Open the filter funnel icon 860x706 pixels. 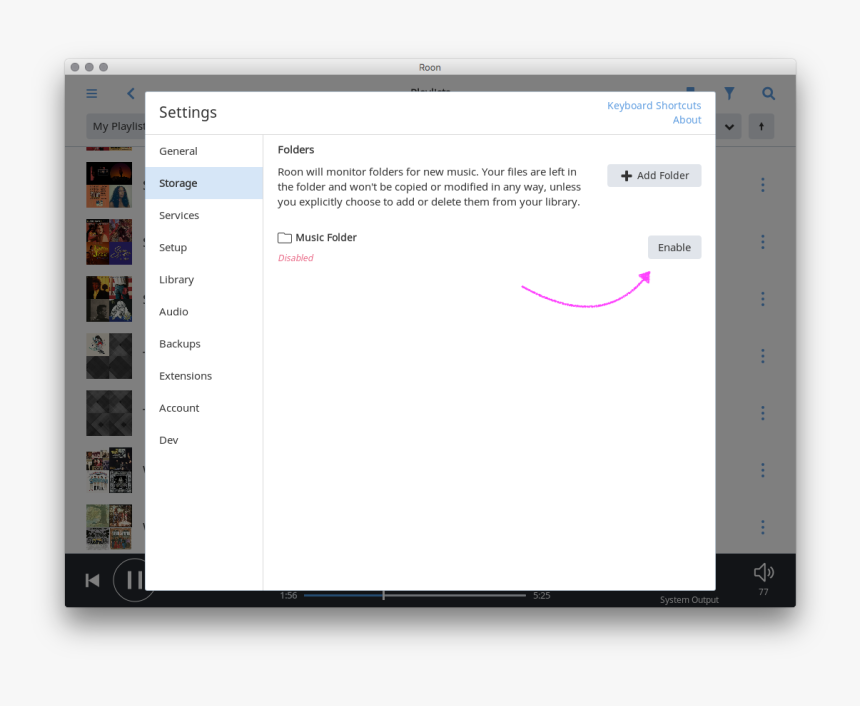[729, 94]
